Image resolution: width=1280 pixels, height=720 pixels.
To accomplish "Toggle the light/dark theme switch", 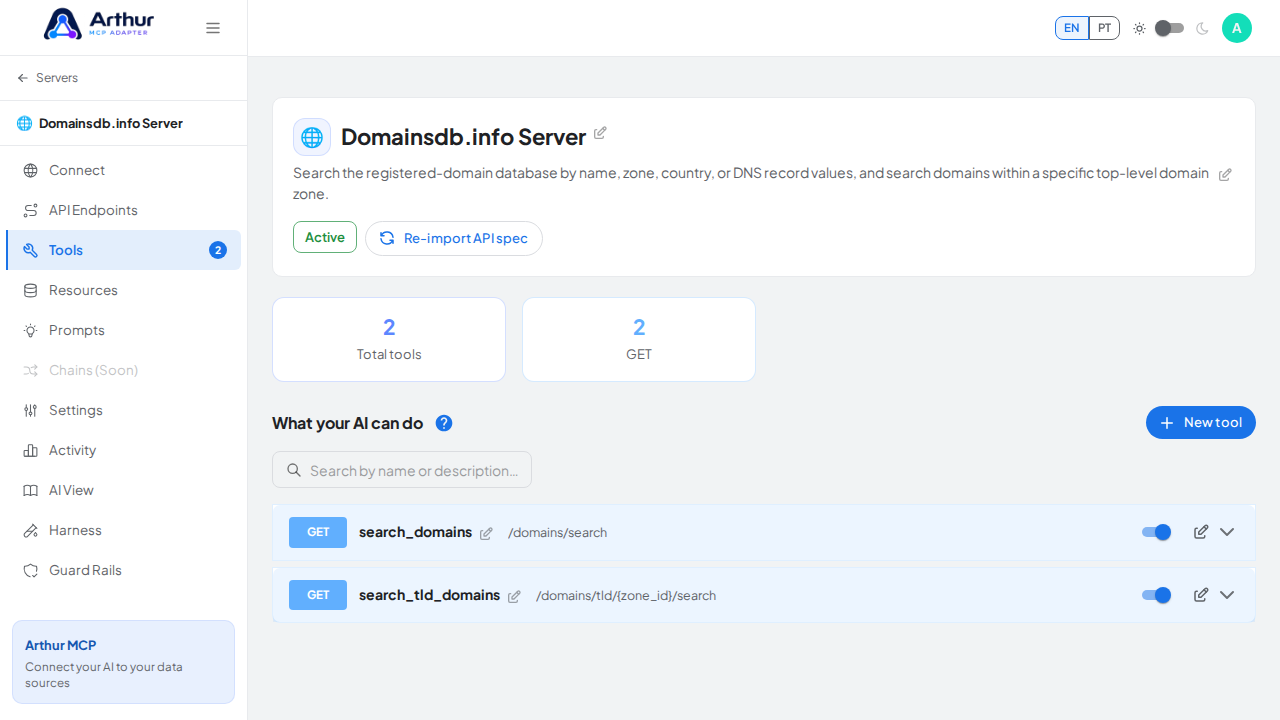I will 1169,28.
